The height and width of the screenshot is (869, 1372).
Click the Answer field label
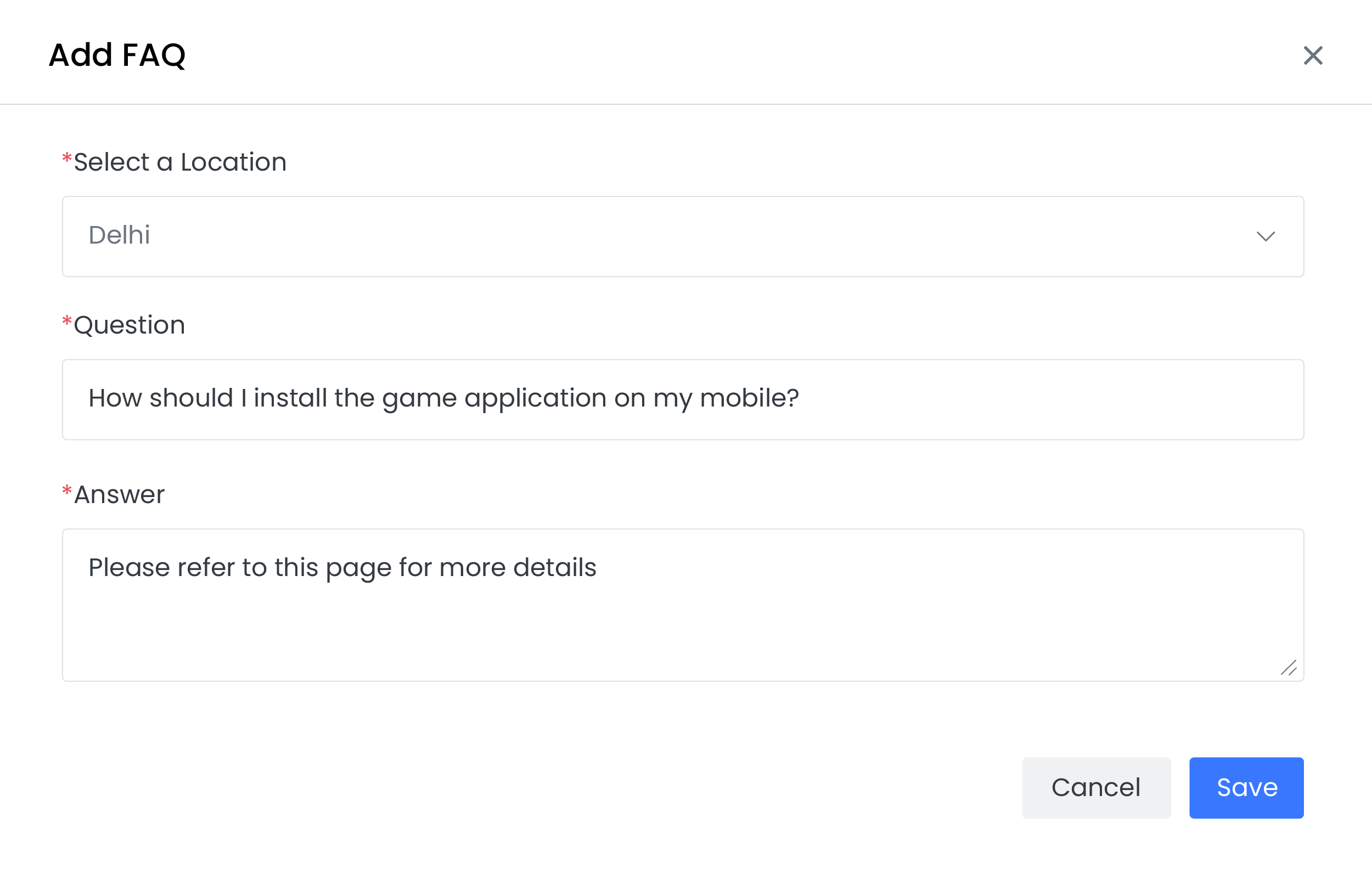pyautogui.click(x=119, y=494)
